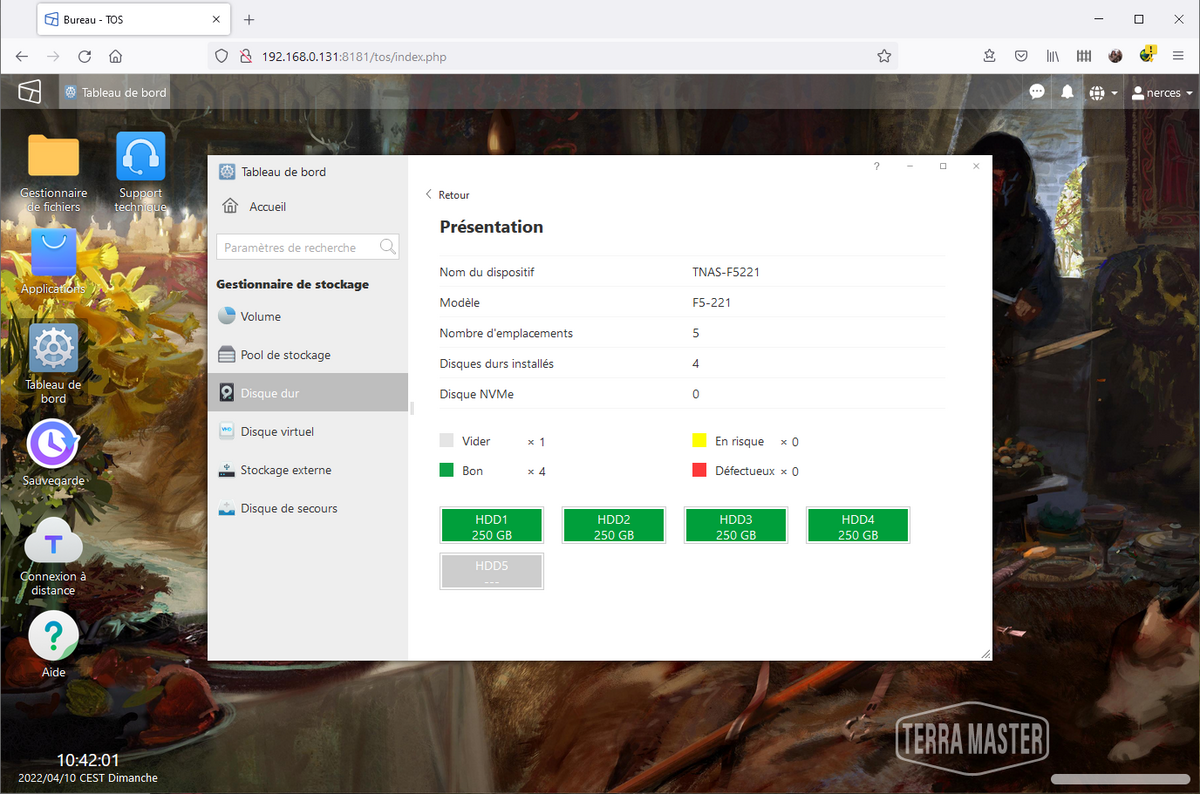
Task: Click the browser address bar URL
Action: point(354,57)
